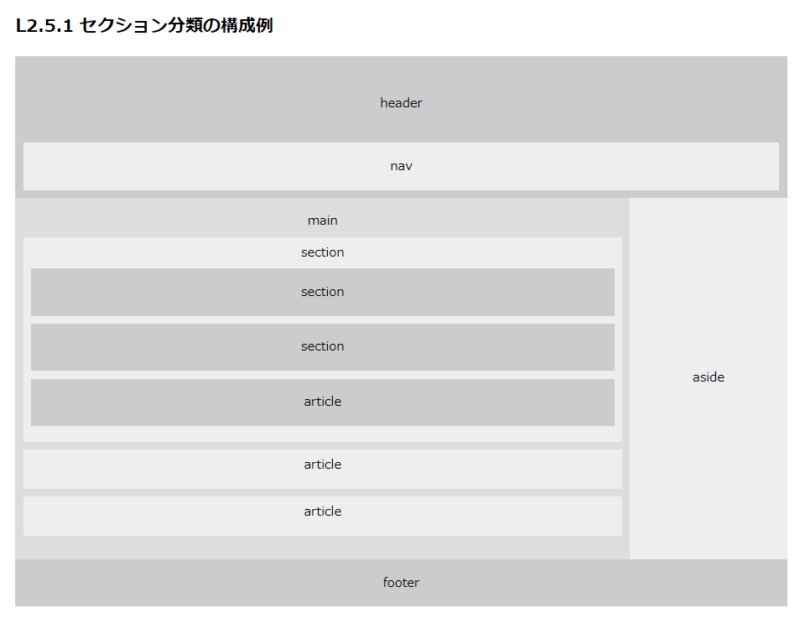Click the 'footer' text label
The image size is (800, 618).
click(401, 582)
